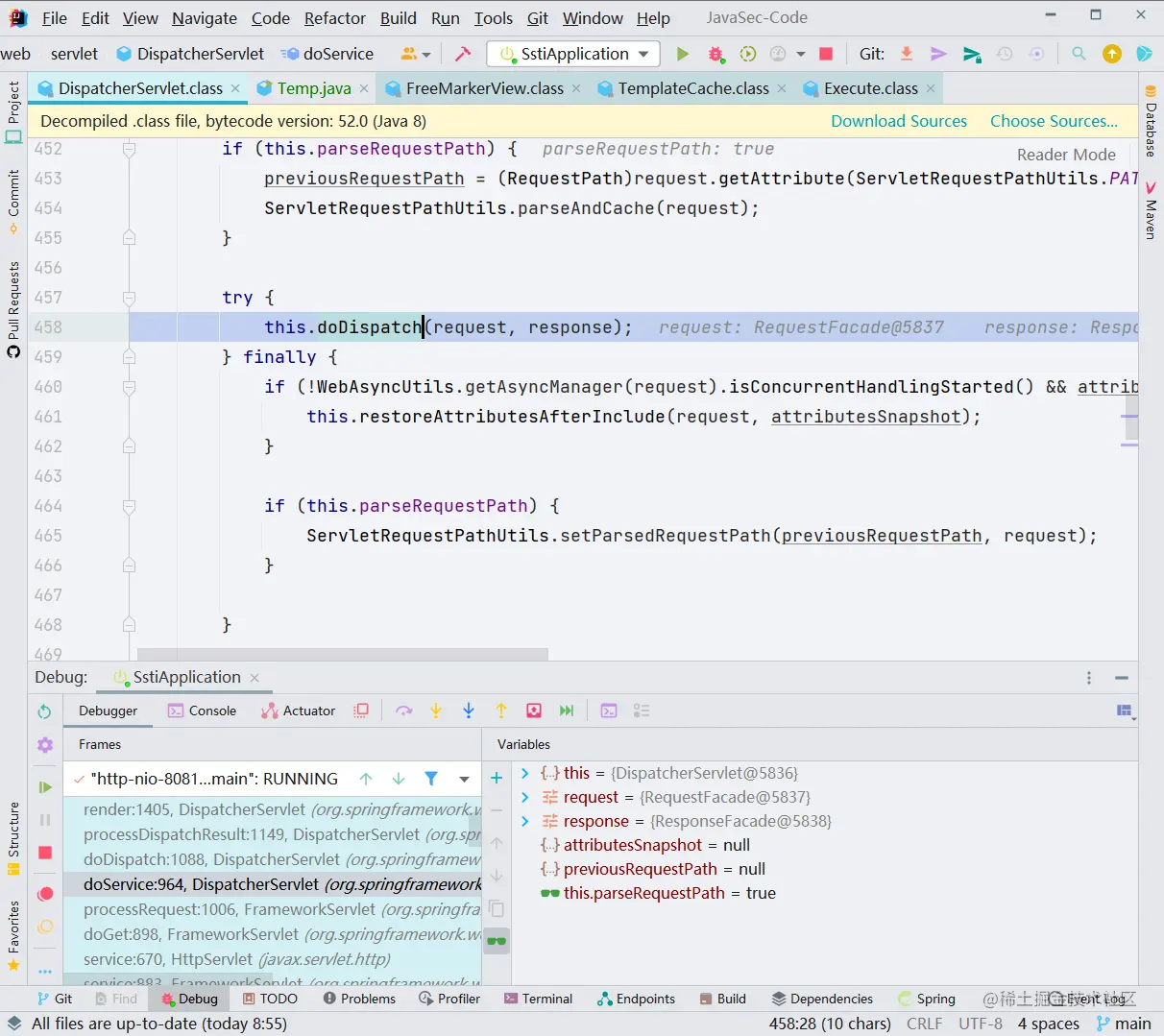Select the doDispatch:1088 stack frame
This screenshot has height=1036, width=1164.
pos(272,859)
